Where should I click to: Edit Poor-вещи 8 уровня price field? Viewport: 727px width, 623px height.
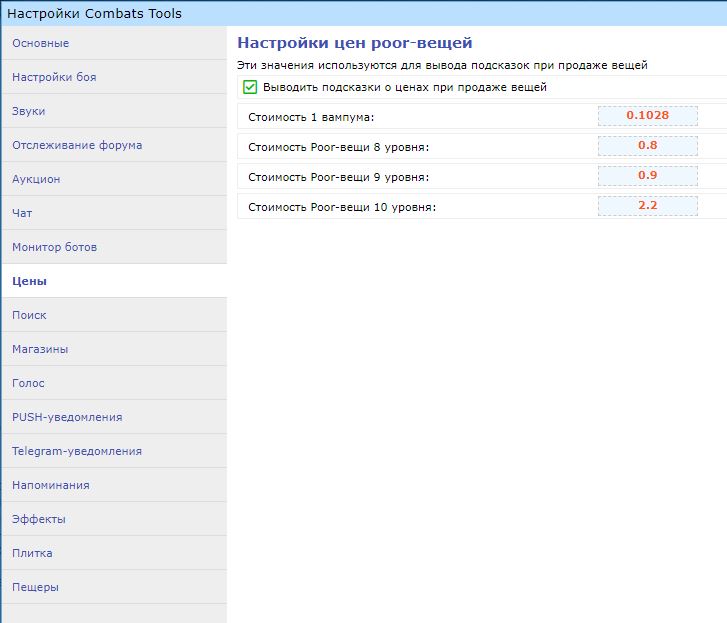pyautogui.click(x=648, y=146)
